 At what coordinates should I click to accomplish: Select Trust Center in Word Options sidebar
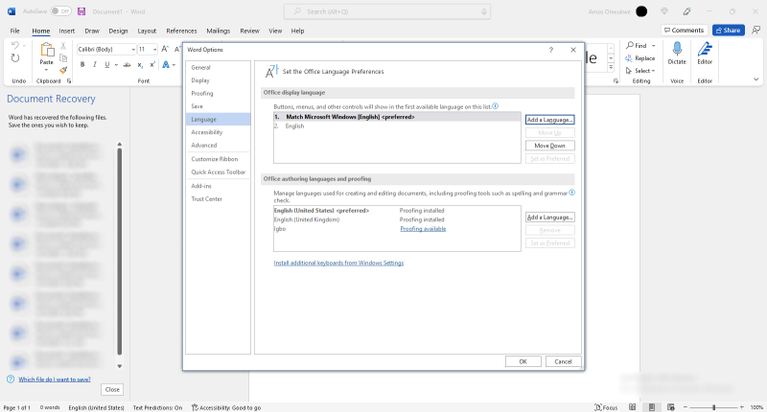218,199
